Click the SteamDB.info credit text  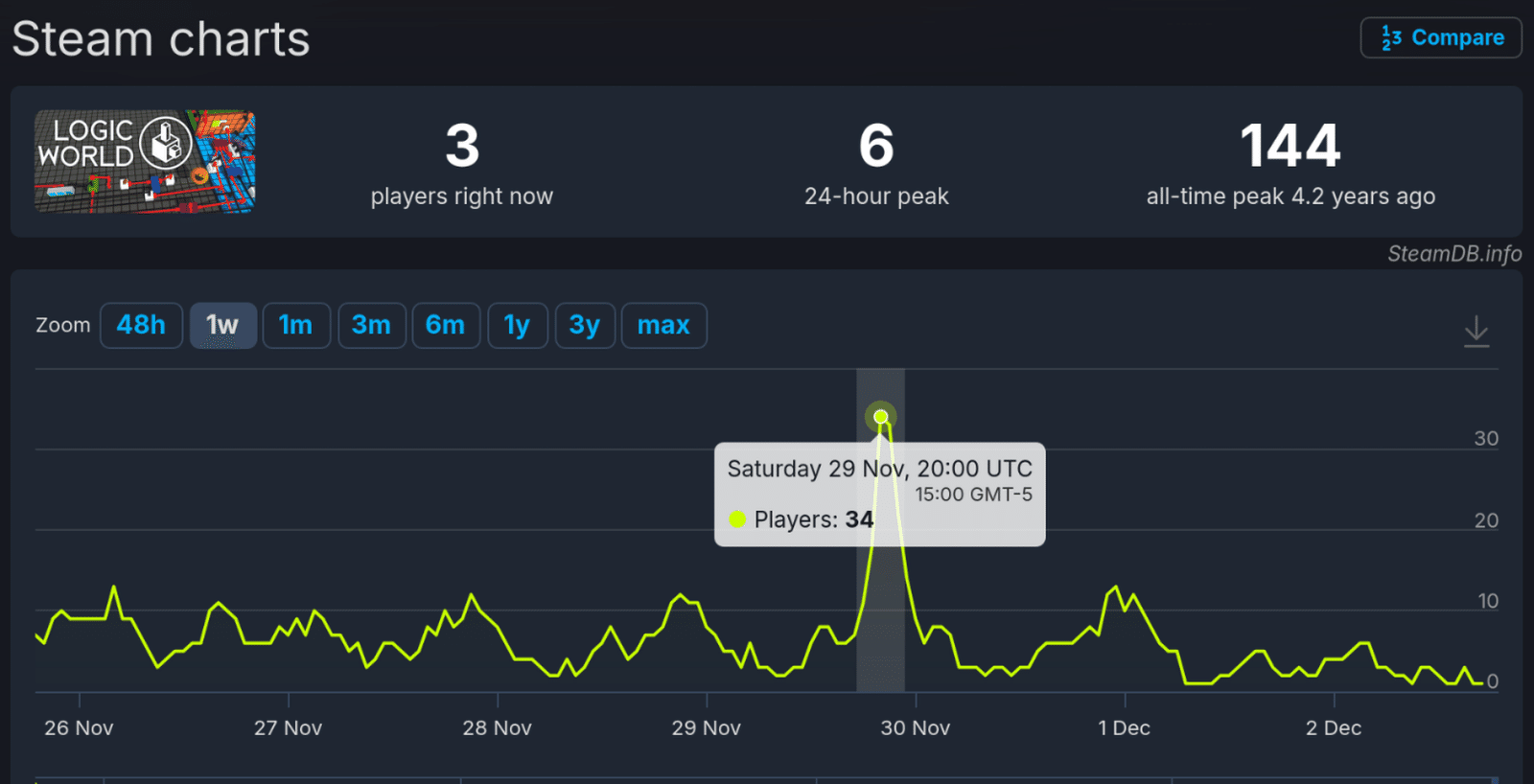pos(1454,253)
